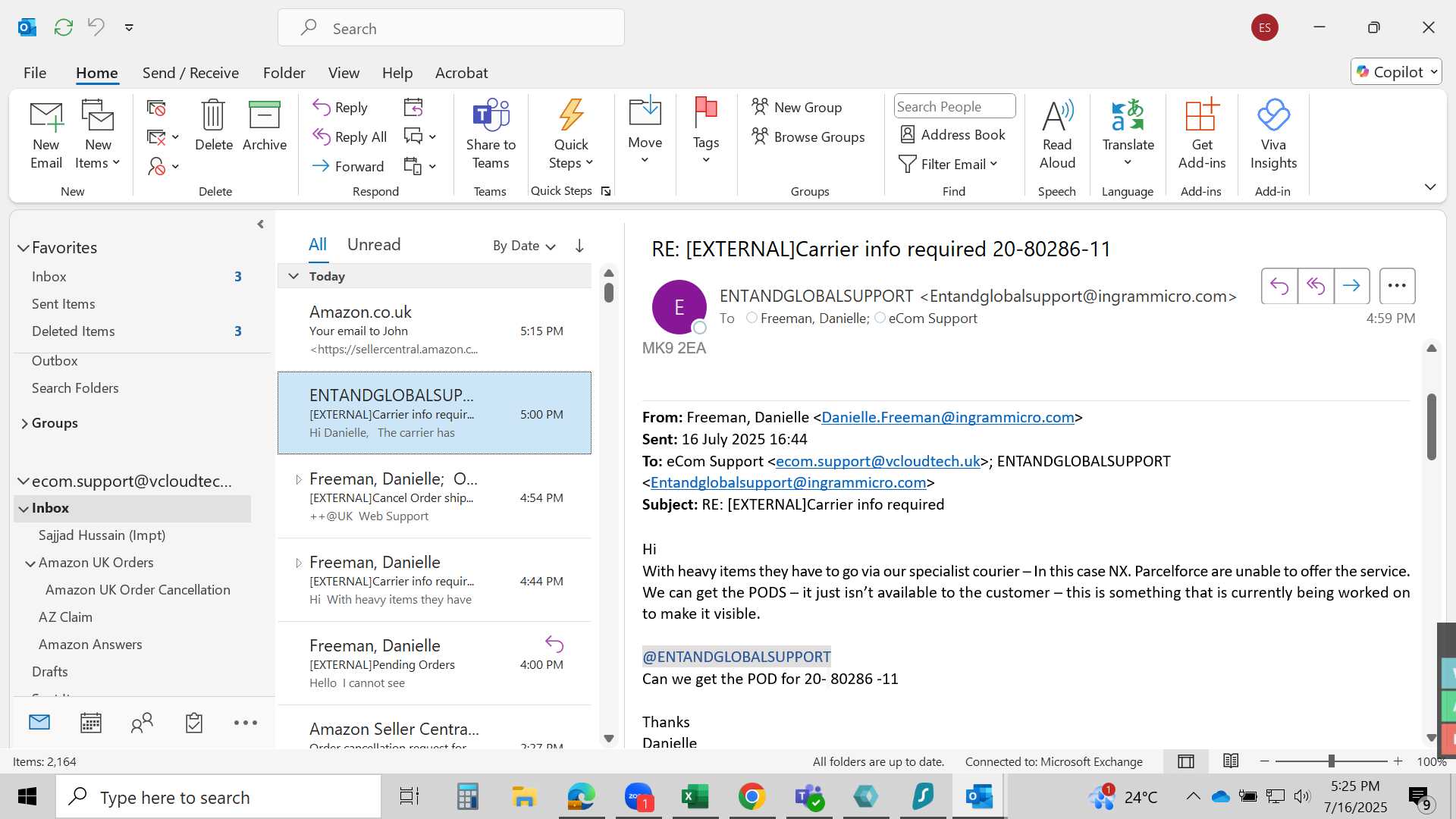The width and height of the screenshot is (1456, 819).
Task: Click zoom out minus button
Action: pyautogui.click(x=1264, y=761)
